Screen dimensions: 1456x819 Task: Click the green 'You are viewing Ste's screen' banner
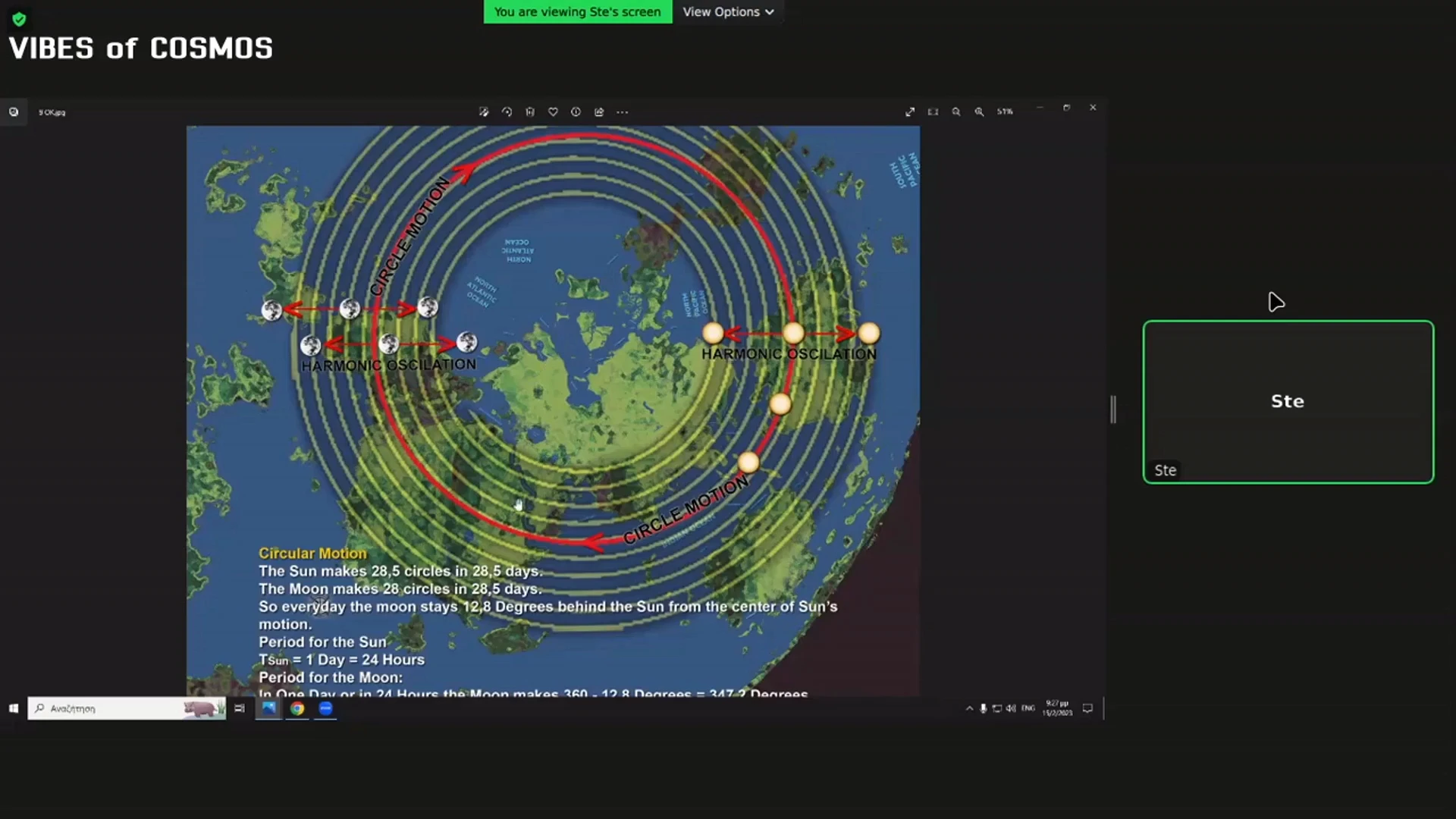click(x=577, y=12)
